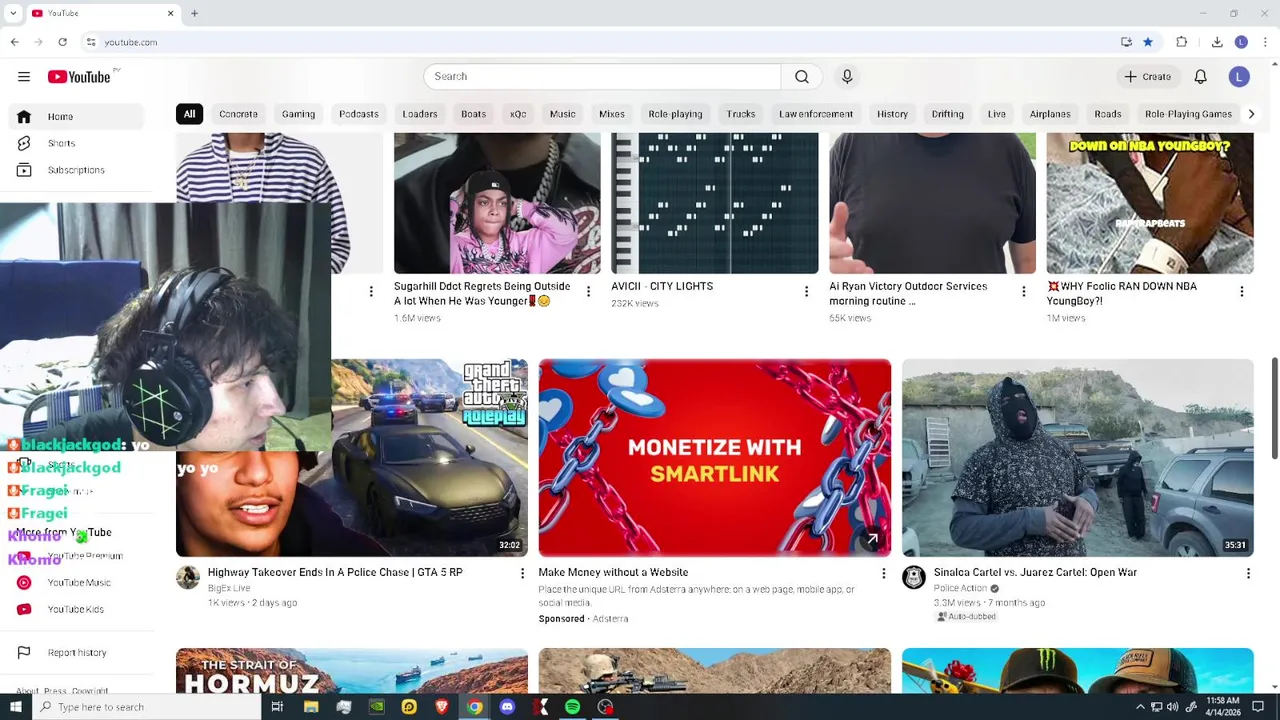This screenshot has height=720, width=1280.
Task: Show more category chips with right arrow
Action: click(x=1251, y=114)
